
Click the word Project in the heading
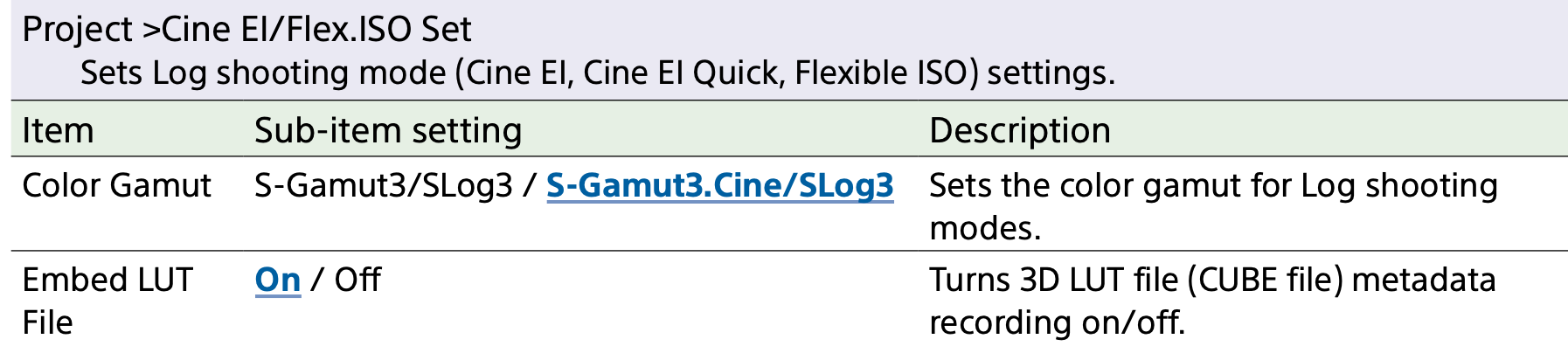tap(77, 31)
